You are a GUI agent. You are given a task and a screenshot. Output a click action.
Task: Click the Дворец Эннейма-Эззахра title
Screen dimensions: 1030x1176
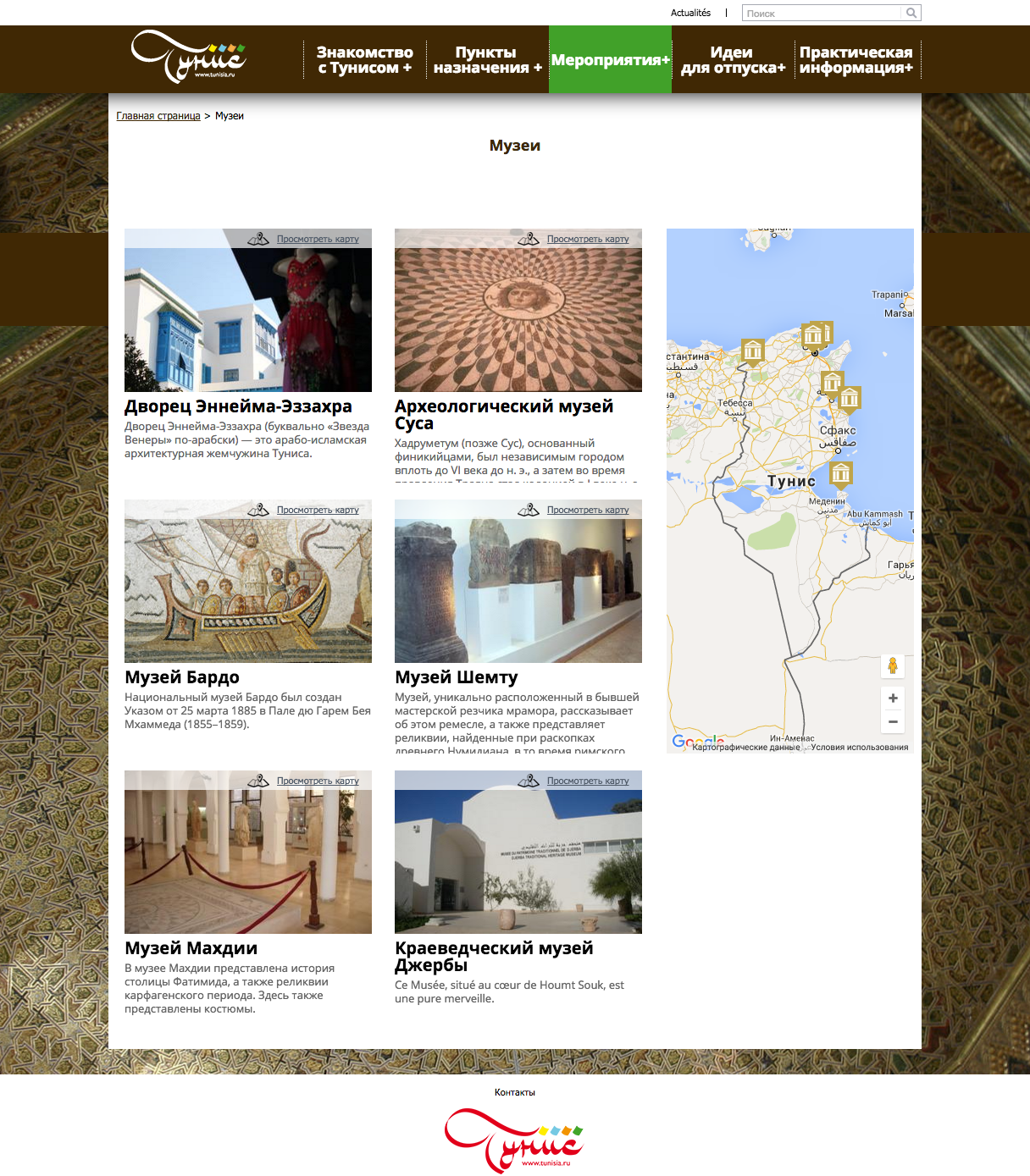click(x=238, y=406)
